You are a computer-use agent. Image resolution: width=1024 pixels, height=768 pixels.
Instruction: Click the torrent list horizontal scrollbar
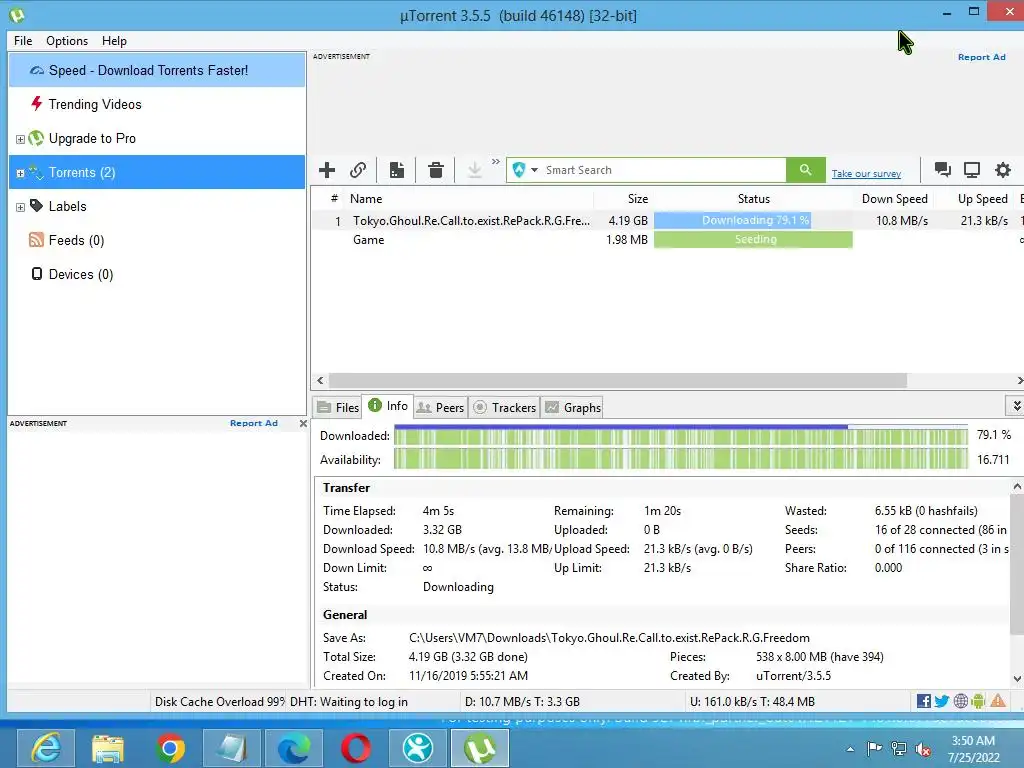pos(617,380)
